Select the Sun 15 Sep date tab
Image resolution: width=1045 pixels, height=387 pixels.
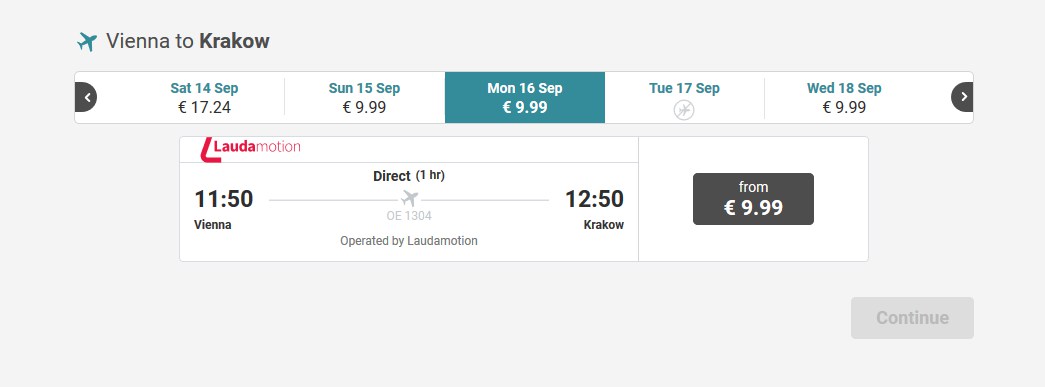pos(365,97)
